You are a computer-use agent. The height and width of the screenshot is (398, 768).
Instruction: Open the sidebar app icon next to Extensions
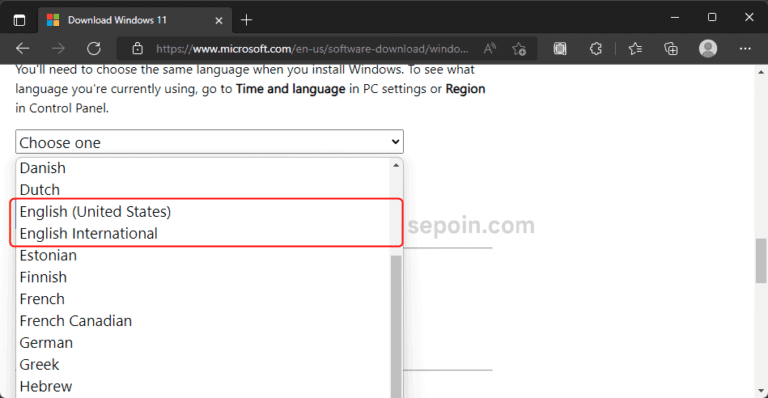click(560, 48)
